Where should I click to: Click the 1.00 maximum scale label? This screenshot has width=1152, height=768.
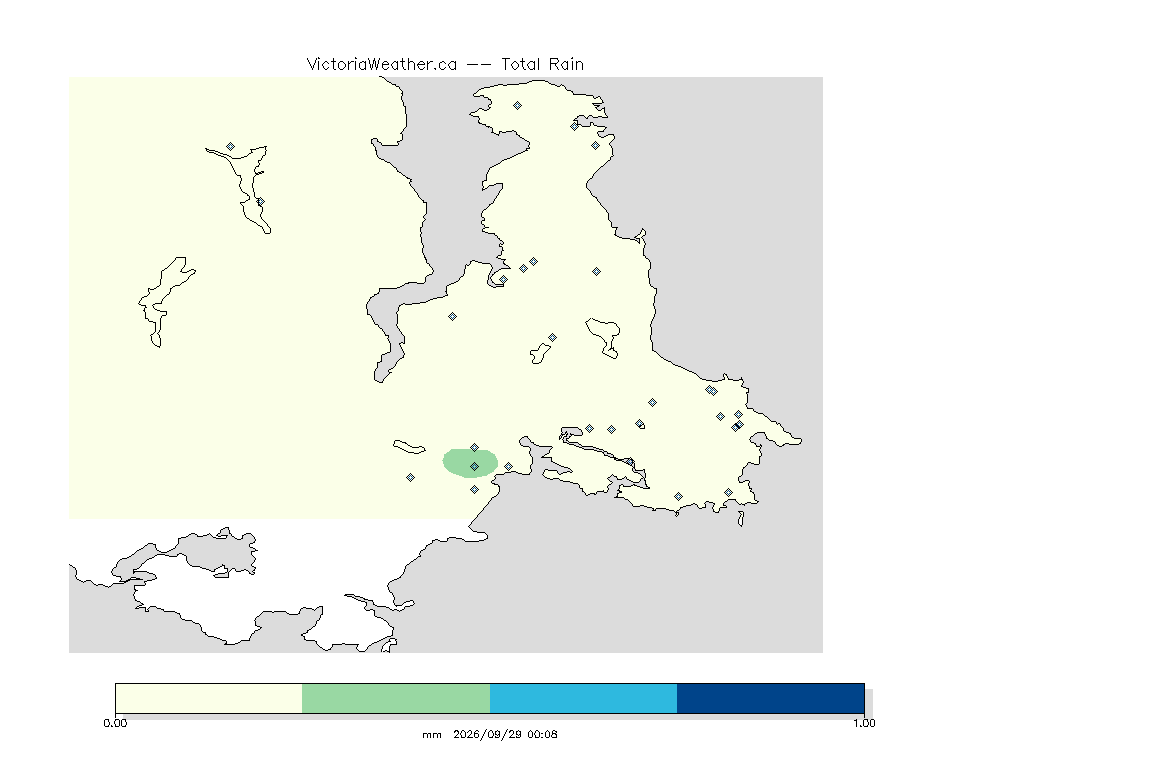coord(864,723)
